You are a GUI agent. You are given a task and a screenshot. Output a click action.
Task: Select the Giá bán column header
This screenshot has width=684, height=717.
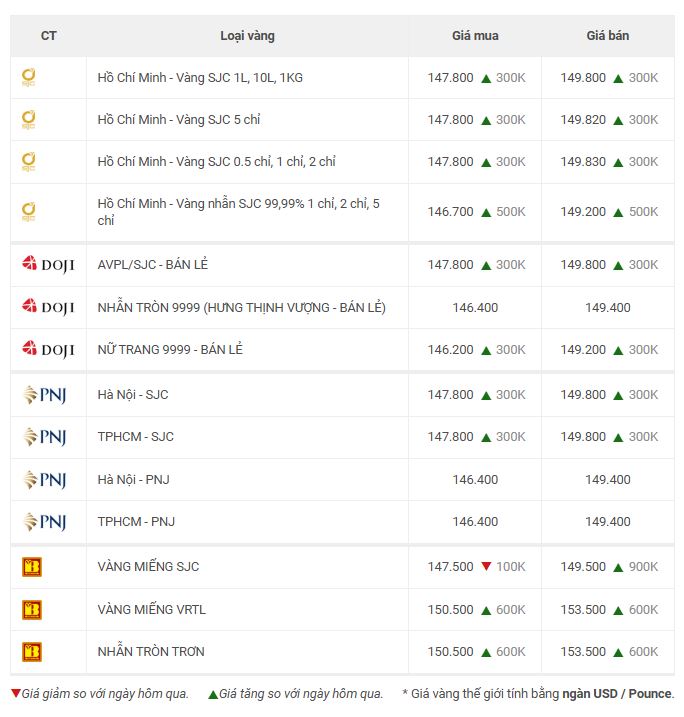[x=608, y=36]
